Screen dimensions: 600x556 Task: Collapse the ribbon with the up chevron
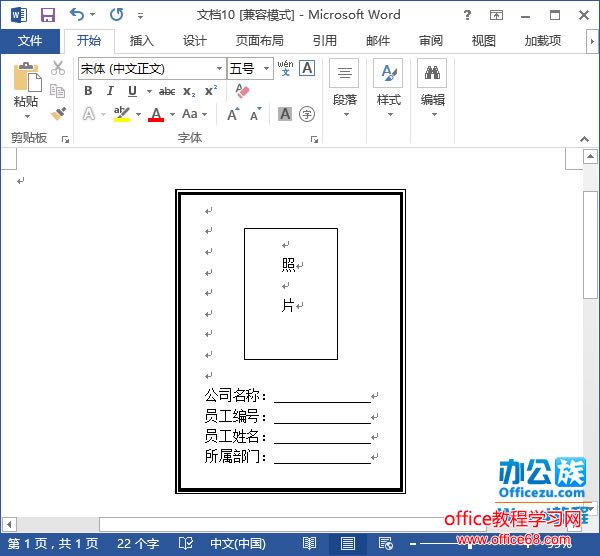(584, 139)
